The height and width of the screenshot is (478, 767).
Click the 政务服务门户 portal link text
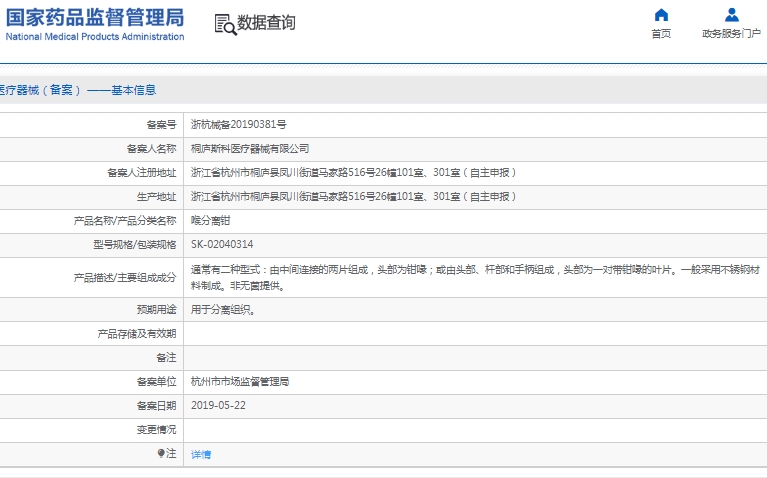731,34
